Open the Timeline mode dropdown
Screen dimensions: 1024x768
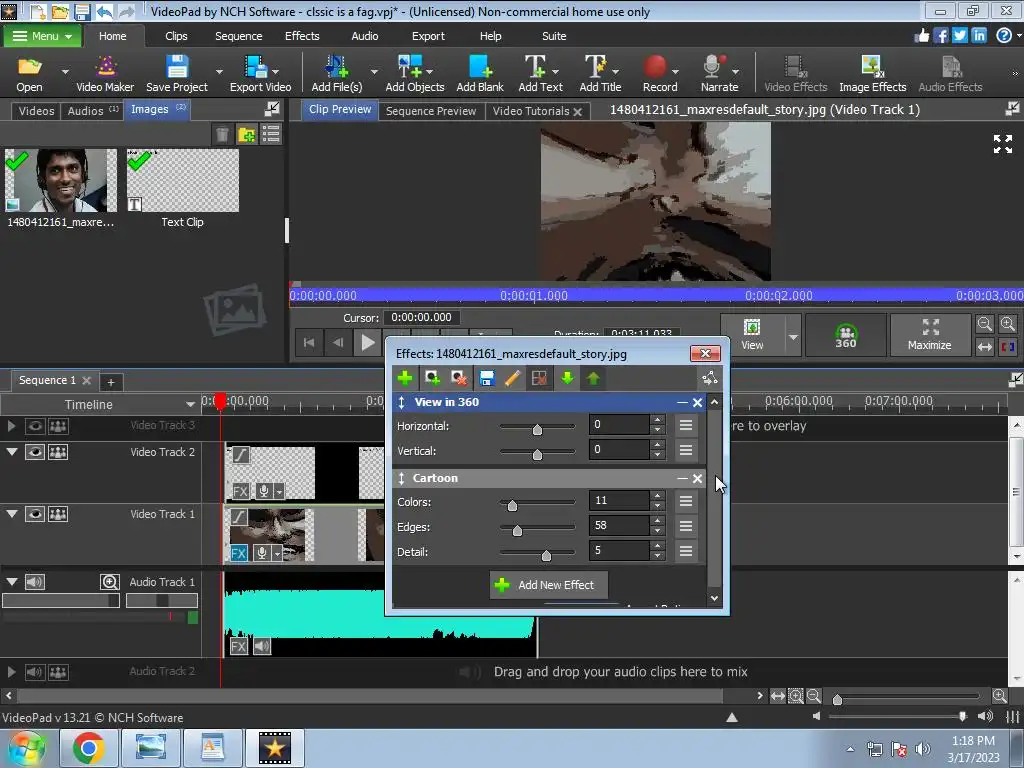coord(190,405)
